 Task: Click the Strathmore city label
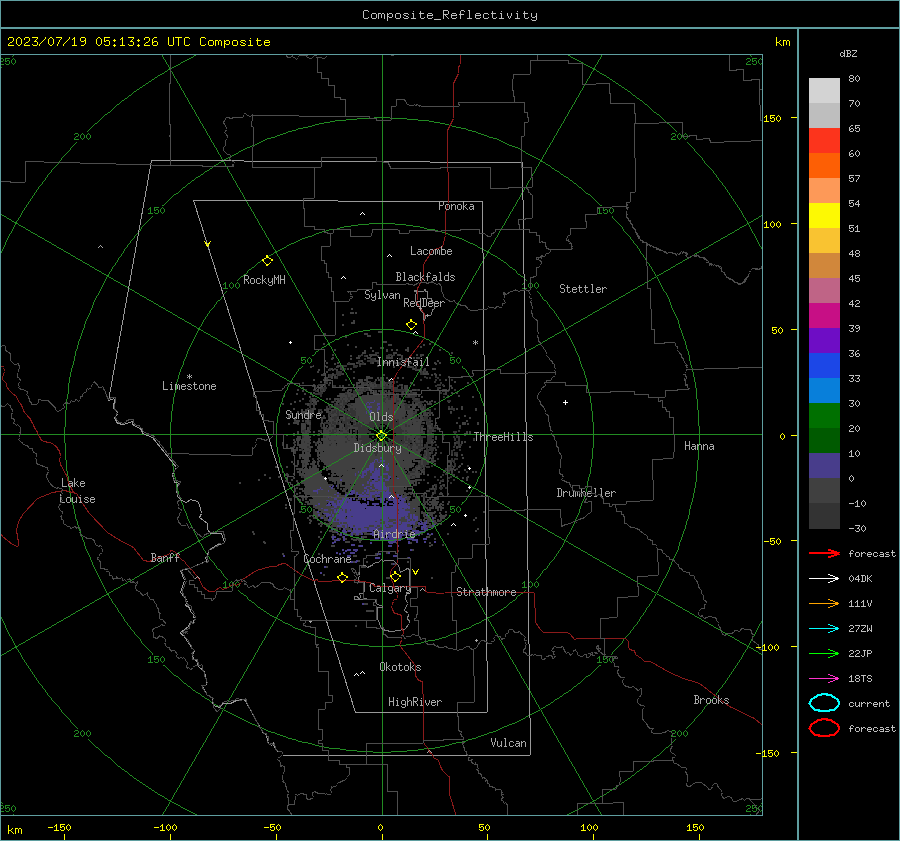coord(486,592)
